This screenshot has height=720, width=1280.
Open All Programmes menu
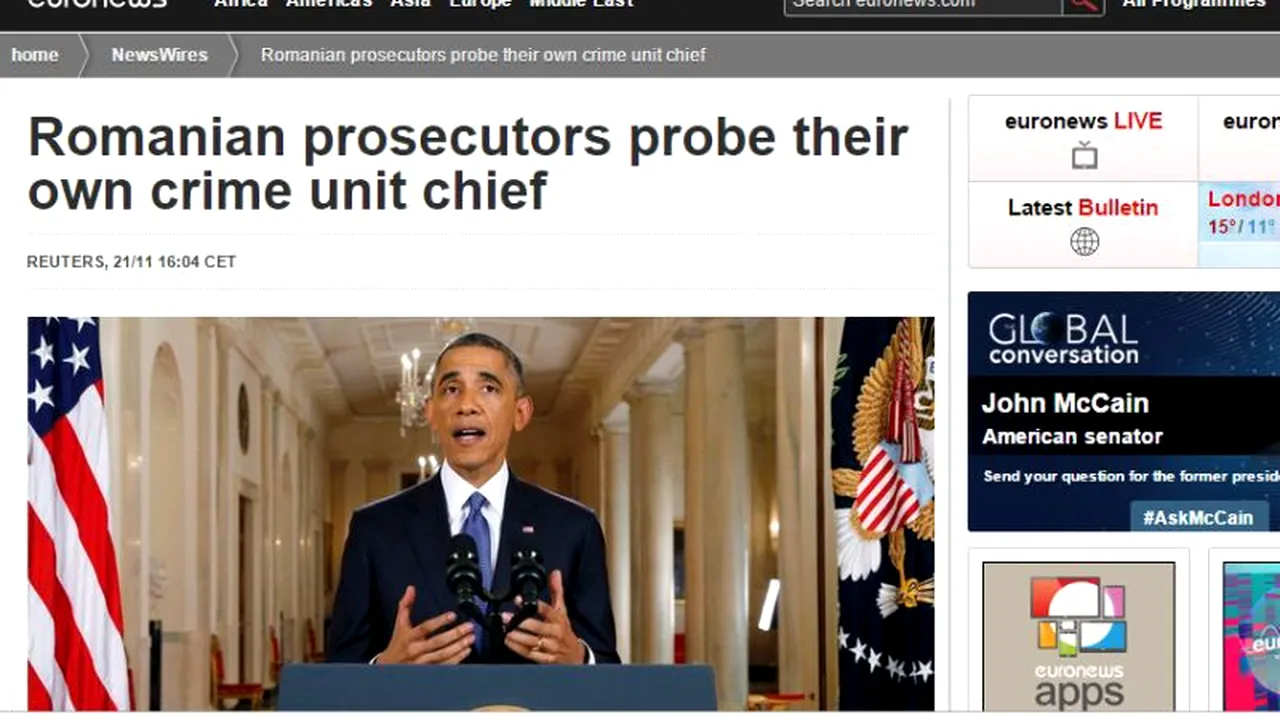pos(1194,4)
